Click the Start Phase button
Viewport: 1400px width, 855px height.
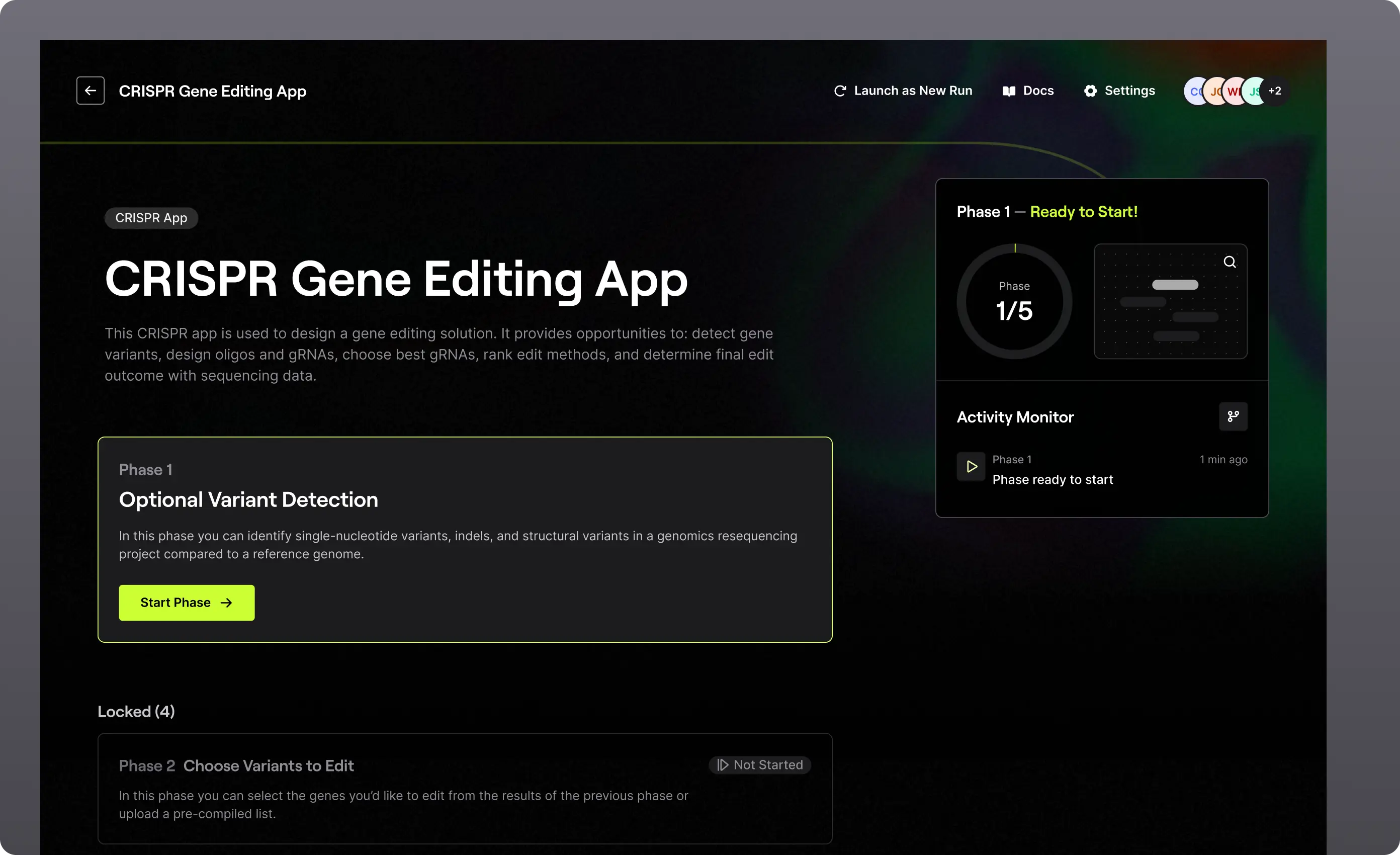coord(187,602)
